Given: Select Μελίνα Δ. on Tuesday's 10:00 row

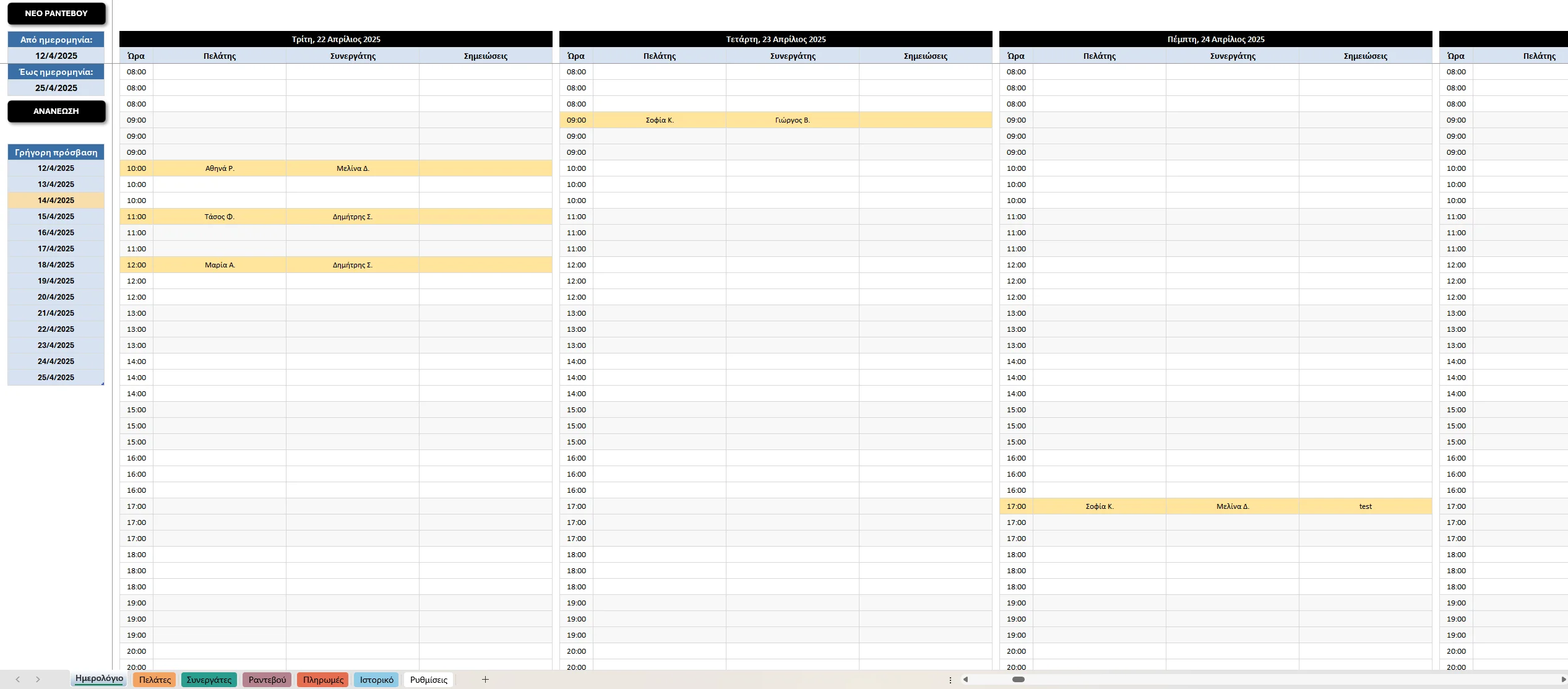Looking at the screenshot, I should [x=353, y=168].
